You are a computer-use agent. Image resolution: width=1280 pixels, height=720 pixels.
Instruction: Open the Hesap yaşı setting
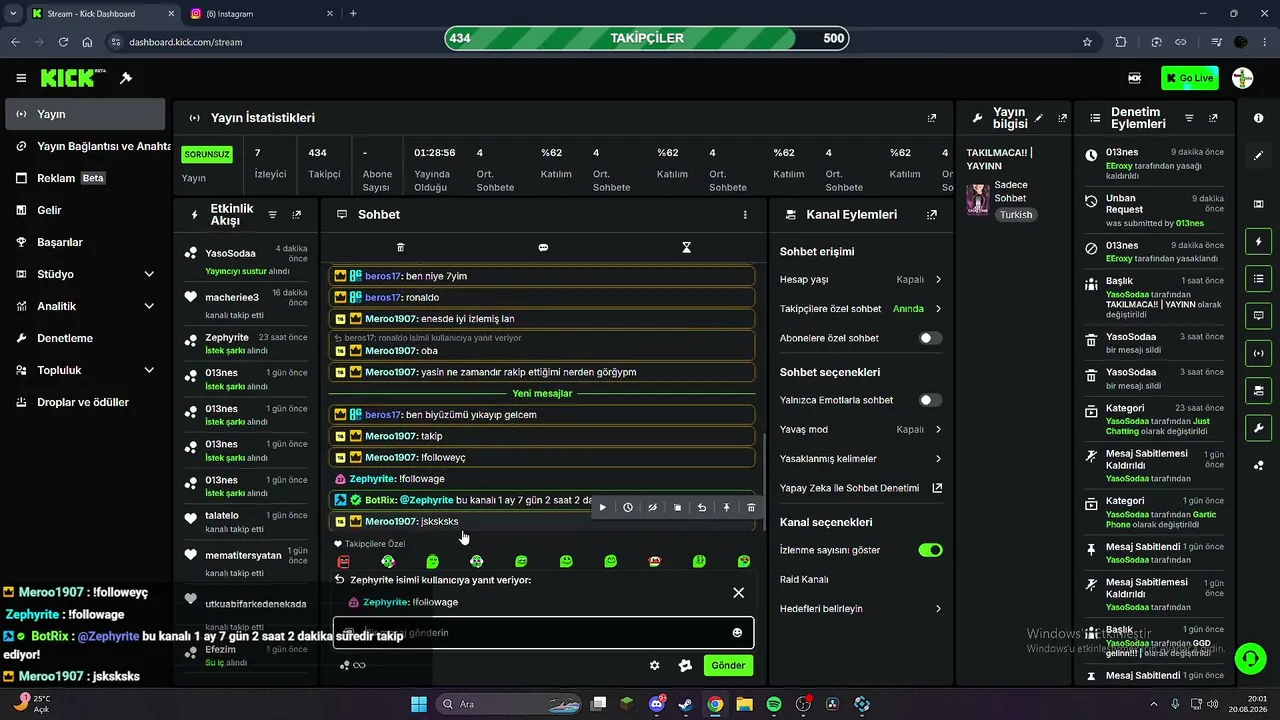[x=861, y=280]
